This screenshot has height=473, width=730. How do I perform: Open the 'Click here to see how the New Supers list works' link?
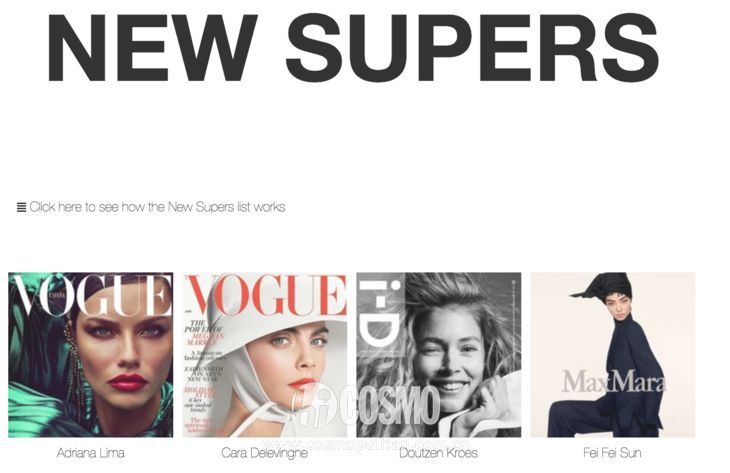point(157,207)
